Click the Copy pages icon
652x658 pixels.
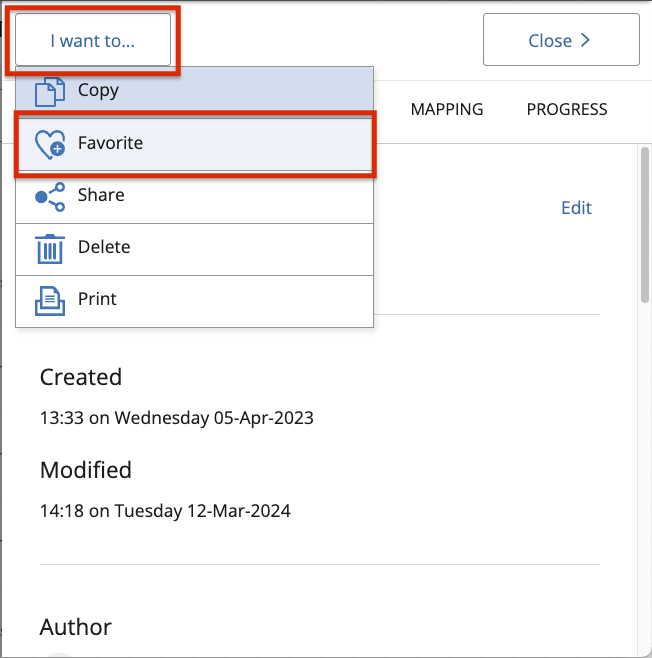tap(50, 91)
